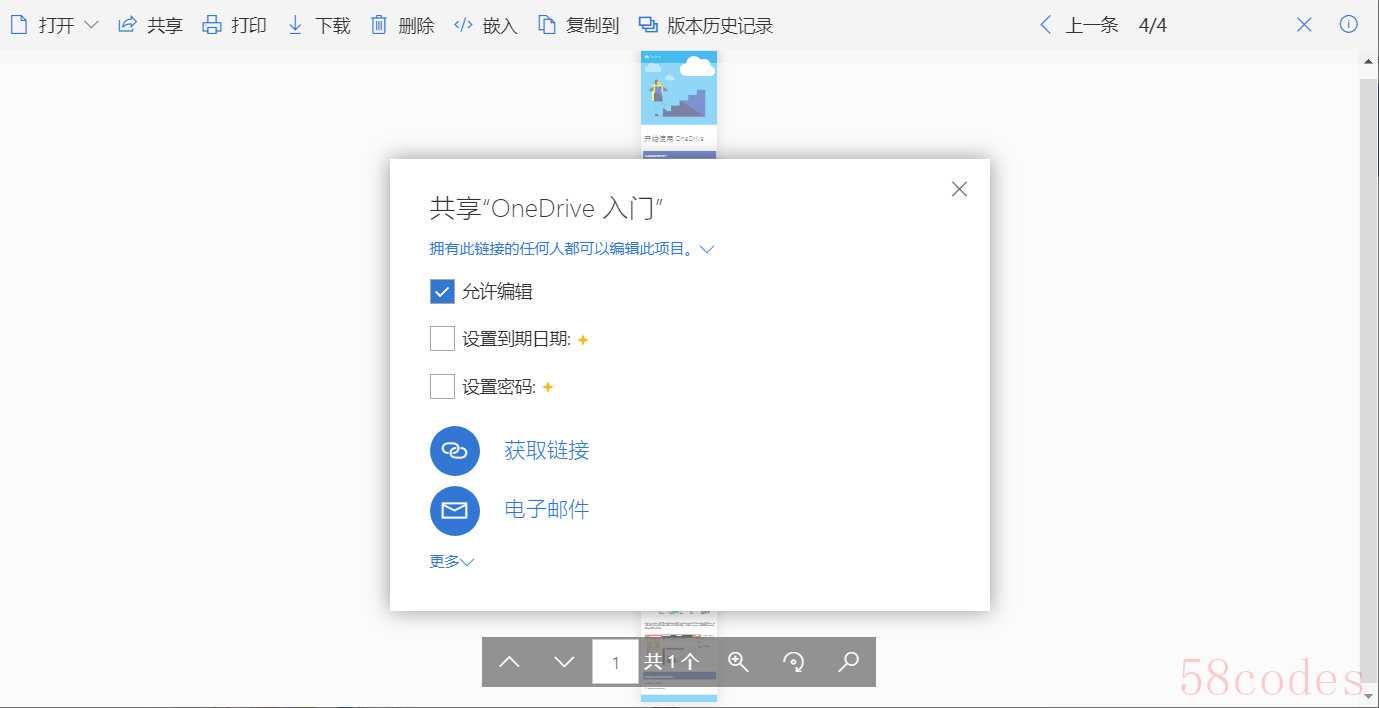Click the 打印 print toolbar button
This screenshot has width=1379, height=708.
click(x=234, y=25)
